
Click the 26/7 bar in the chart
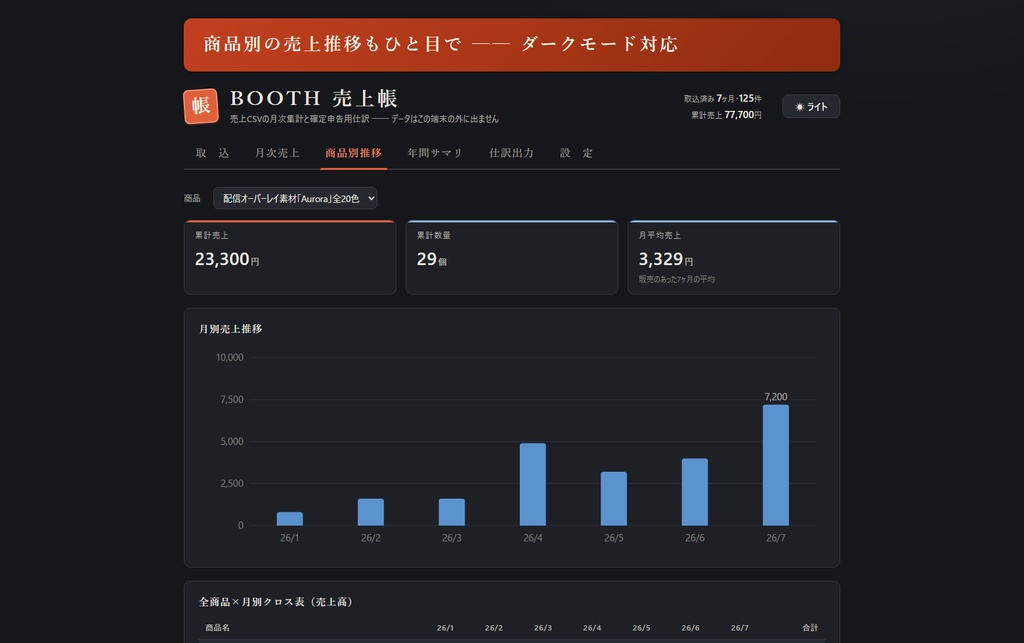(776, 465)
